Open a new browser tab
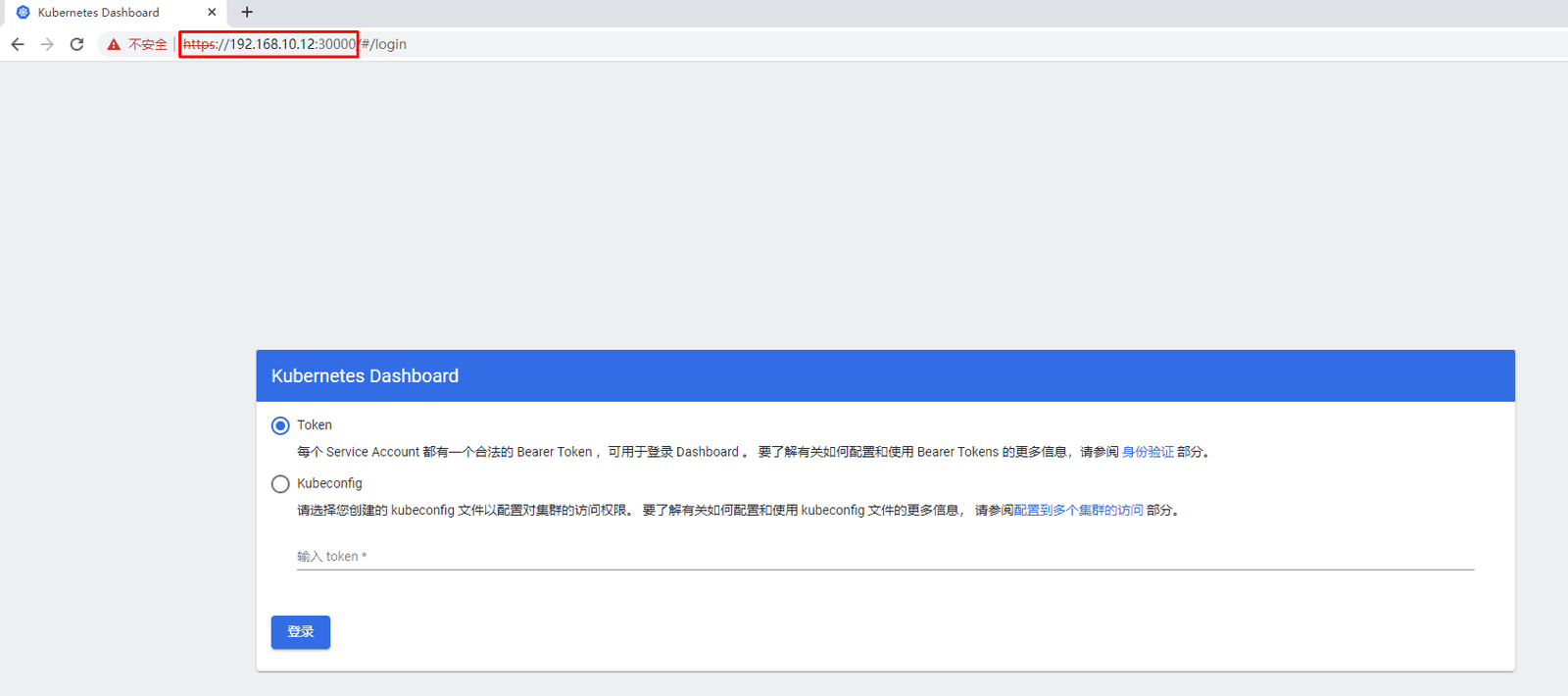The height and width of the screenshot is (696, 1568). (x=247, y=12)
